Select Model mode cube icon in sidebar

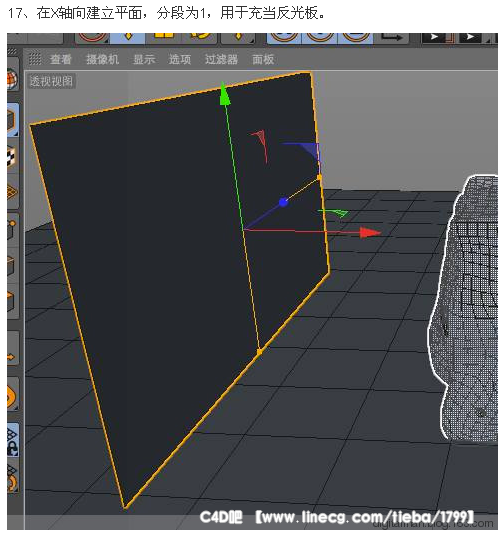[x=13, y=120]
